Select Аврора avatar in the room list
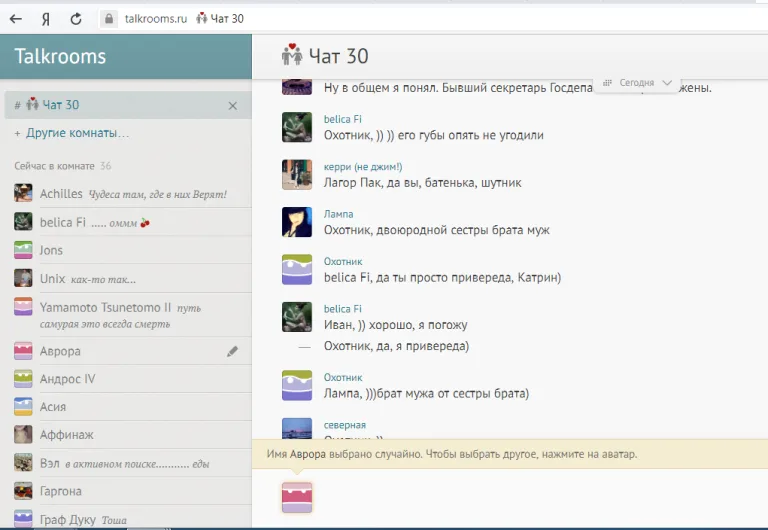Image resolution: width=768 pixels, height=530 pixels. tap(23, 351)
